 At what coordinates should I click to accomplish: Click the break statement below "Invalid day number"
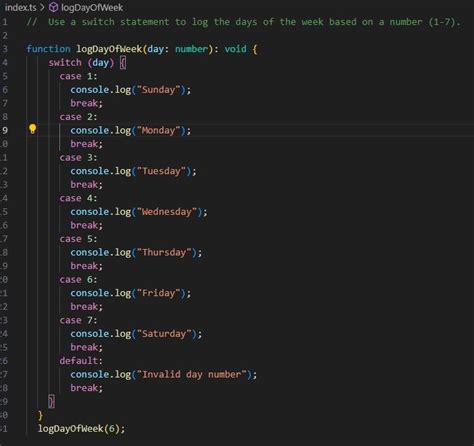[x=87, y=388]
